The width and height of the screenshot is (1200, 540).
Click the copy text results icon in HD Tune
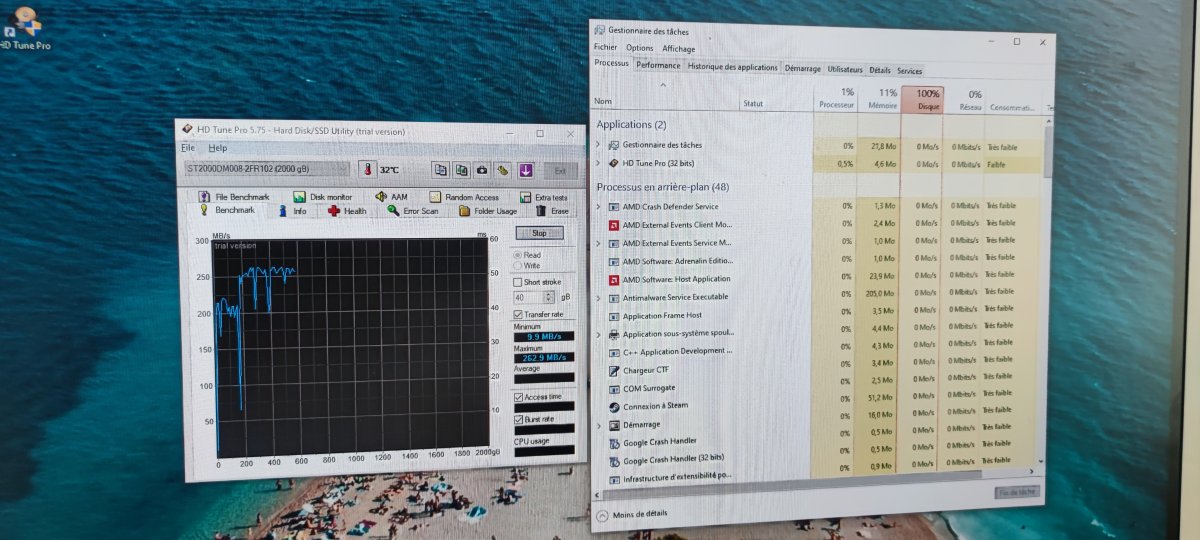tap(440, 169)
